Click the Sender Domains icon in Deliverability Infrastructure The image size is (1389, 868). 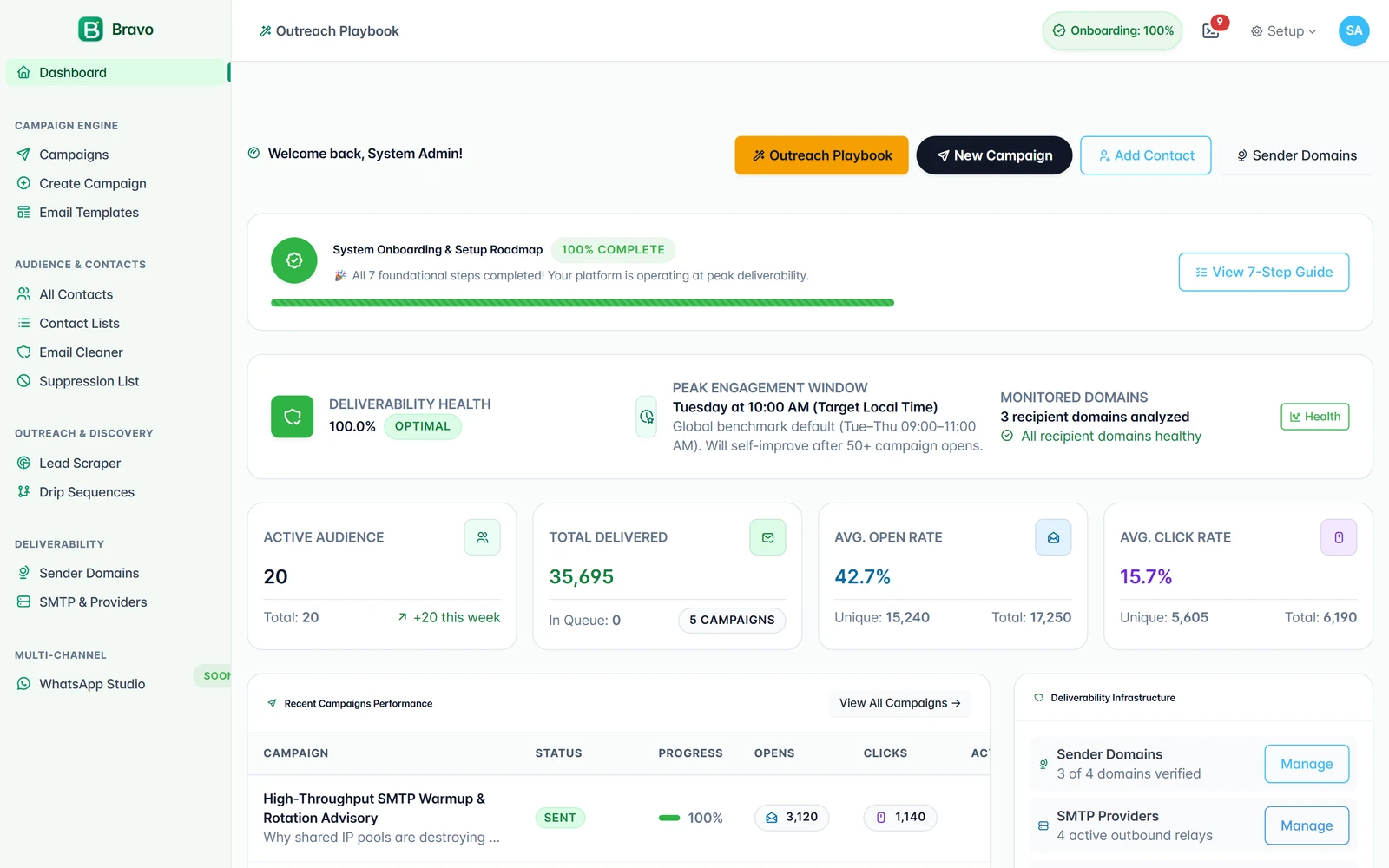[1043, 764]
